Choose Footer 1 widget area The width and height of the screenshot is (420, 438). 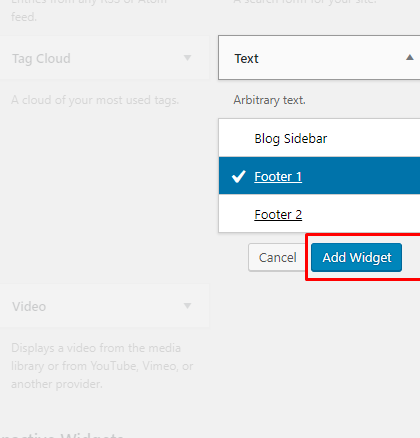pyautogui.click(x=319, y=176)
